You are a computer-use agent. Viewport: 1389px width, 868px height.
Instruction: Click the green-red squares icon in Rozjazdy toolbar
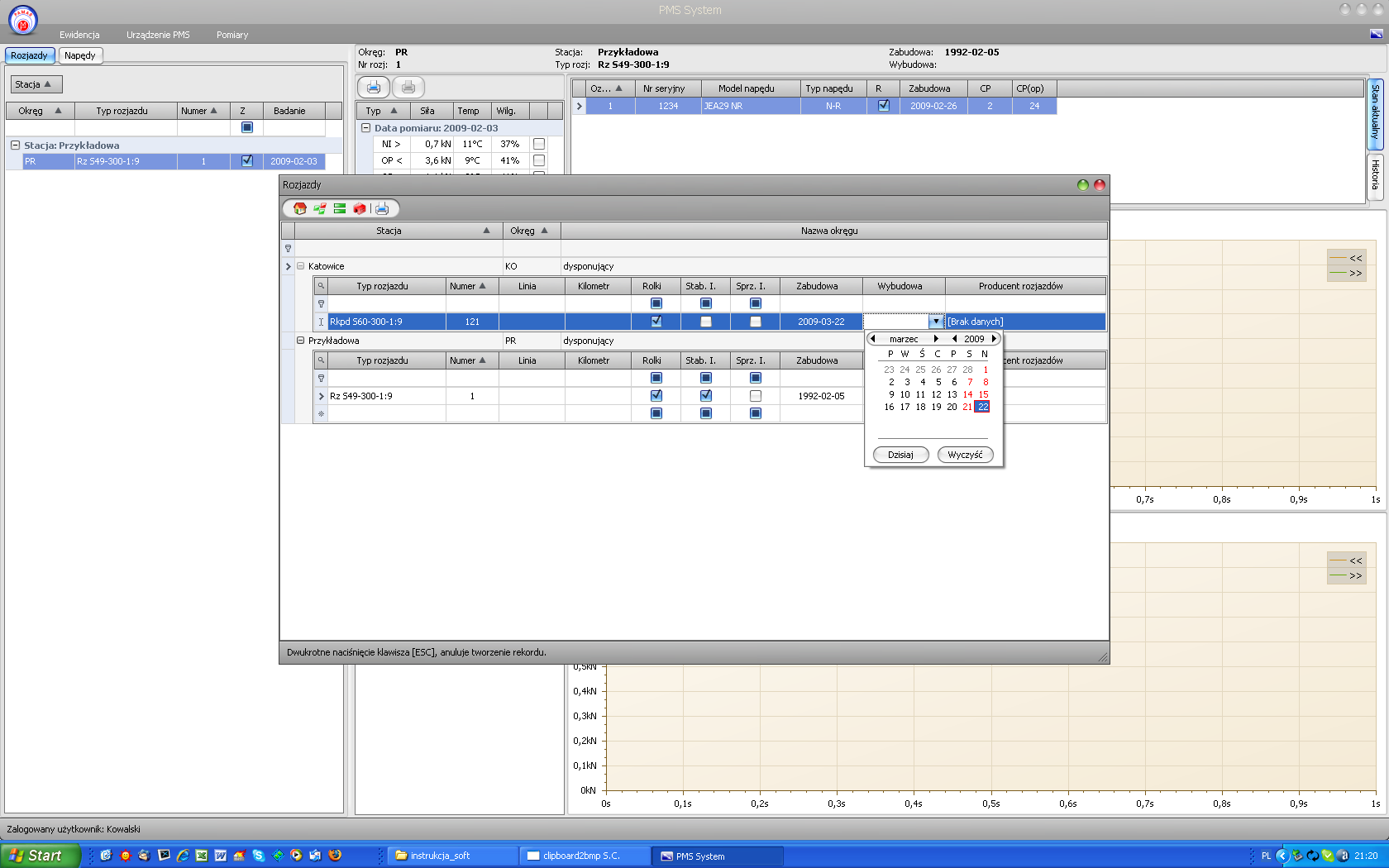319,208
